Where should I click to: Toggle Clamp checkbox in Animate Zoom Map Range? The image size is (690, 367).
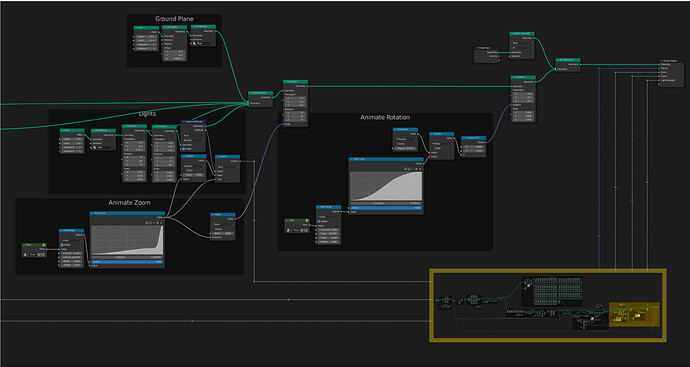pyautogui.click(x=62, y=245)
